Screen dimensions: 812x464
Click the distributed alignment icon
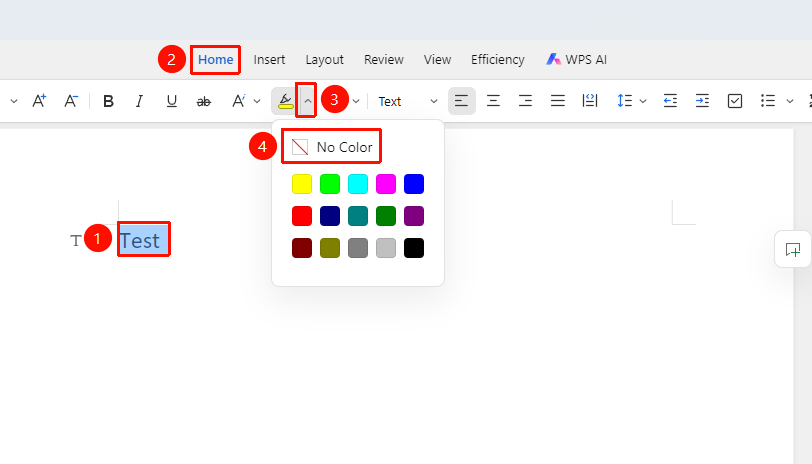[590, 101]
